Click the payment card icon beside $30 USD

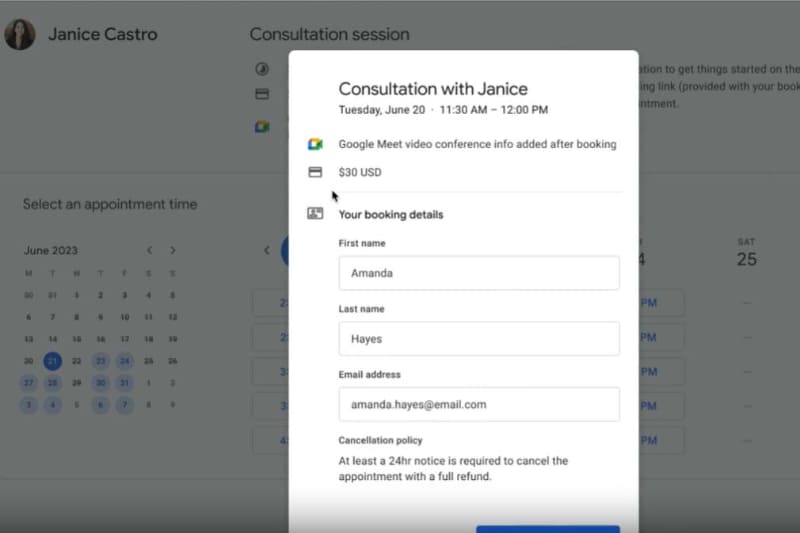315,172
